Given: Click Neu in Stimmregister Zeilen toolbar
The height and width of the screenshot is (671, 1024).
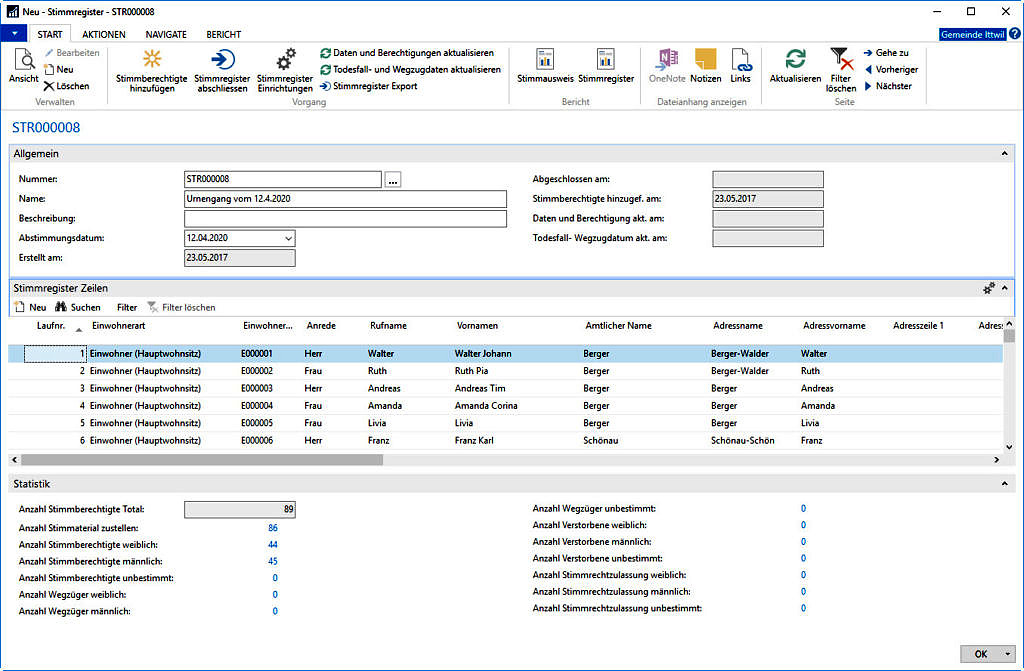Looking at the screenshot, I should point(31,307).
